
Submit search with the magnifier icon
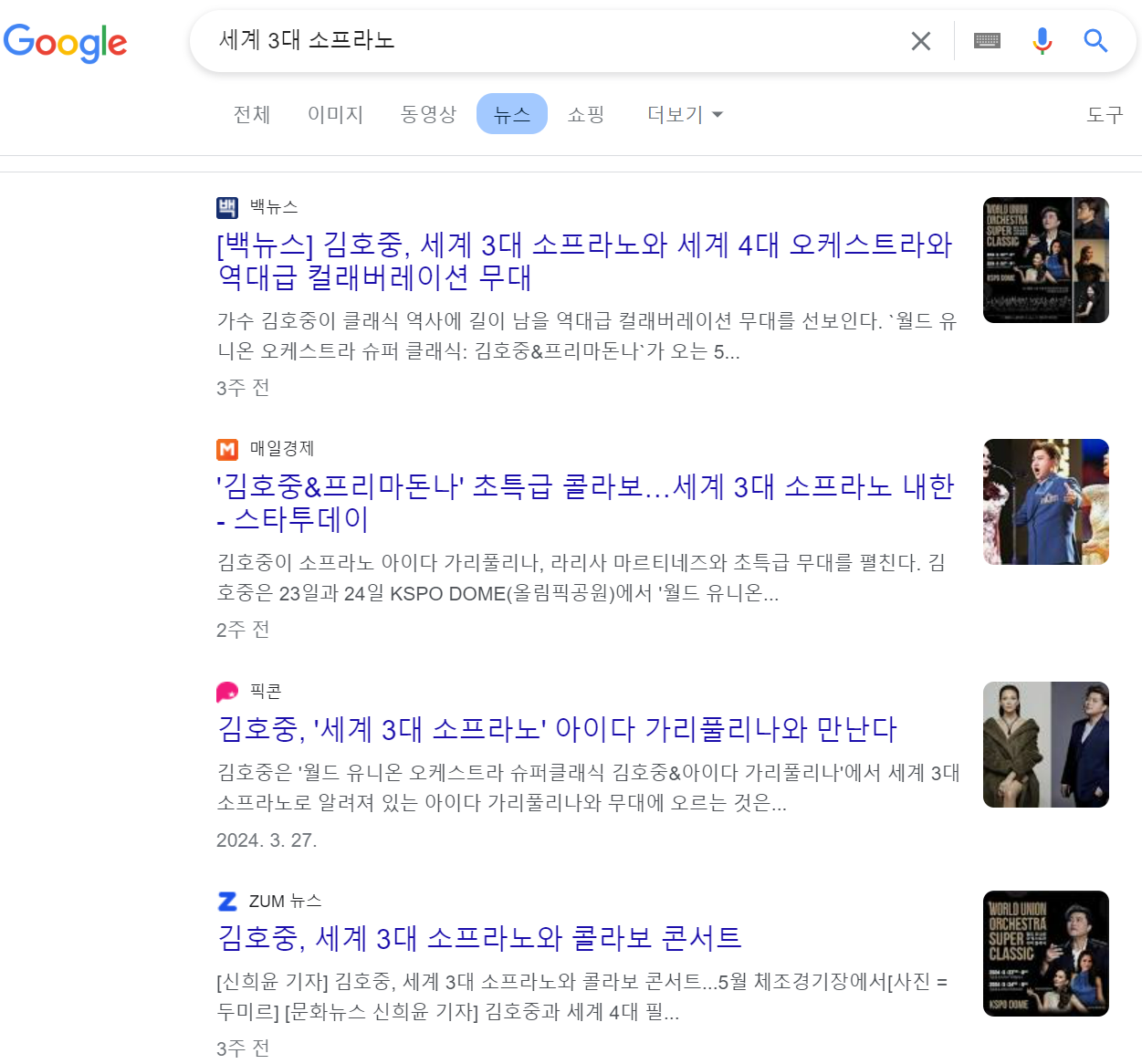[x=1095, y=41]
